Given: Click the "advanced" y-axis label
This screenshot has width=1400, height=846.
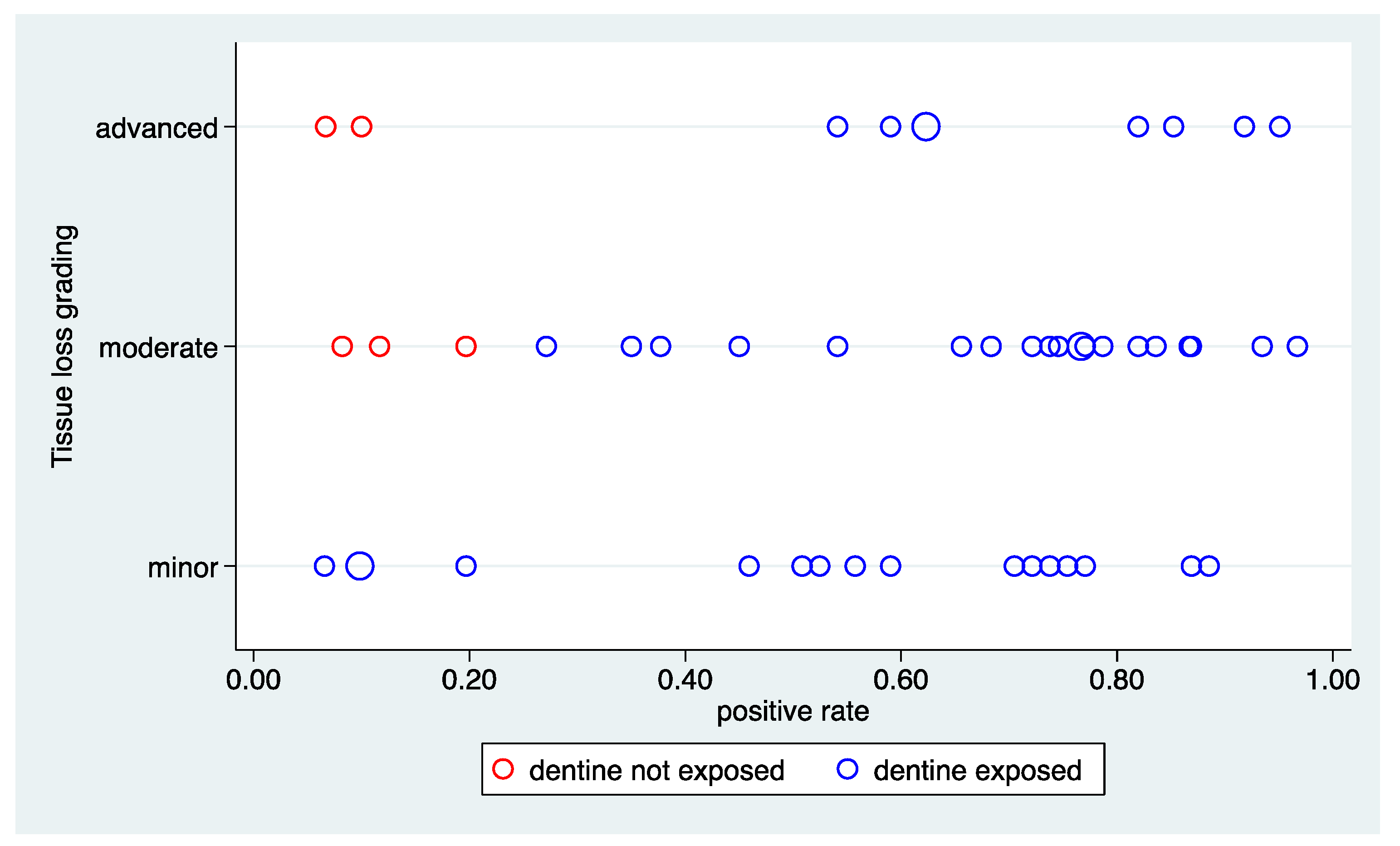Looking at the screenshot, I should [156, 128].
